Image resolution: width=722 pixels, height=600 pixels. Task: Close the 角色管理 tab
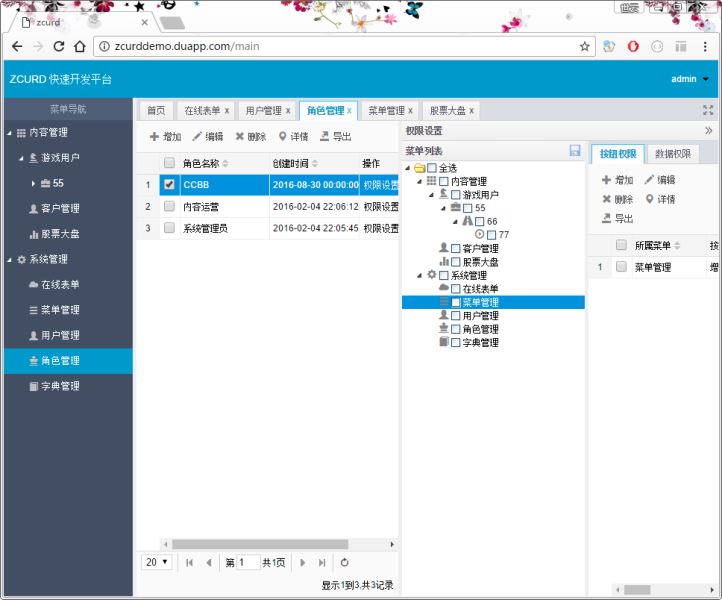[349, 111]
